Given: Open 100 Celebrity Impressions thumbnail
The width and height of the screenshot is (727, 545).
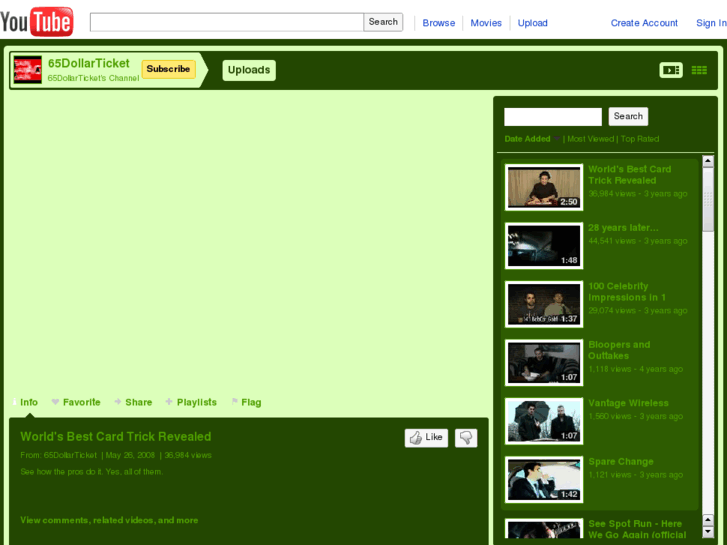Looking at the screenshot, I should (x=544, y=304).
